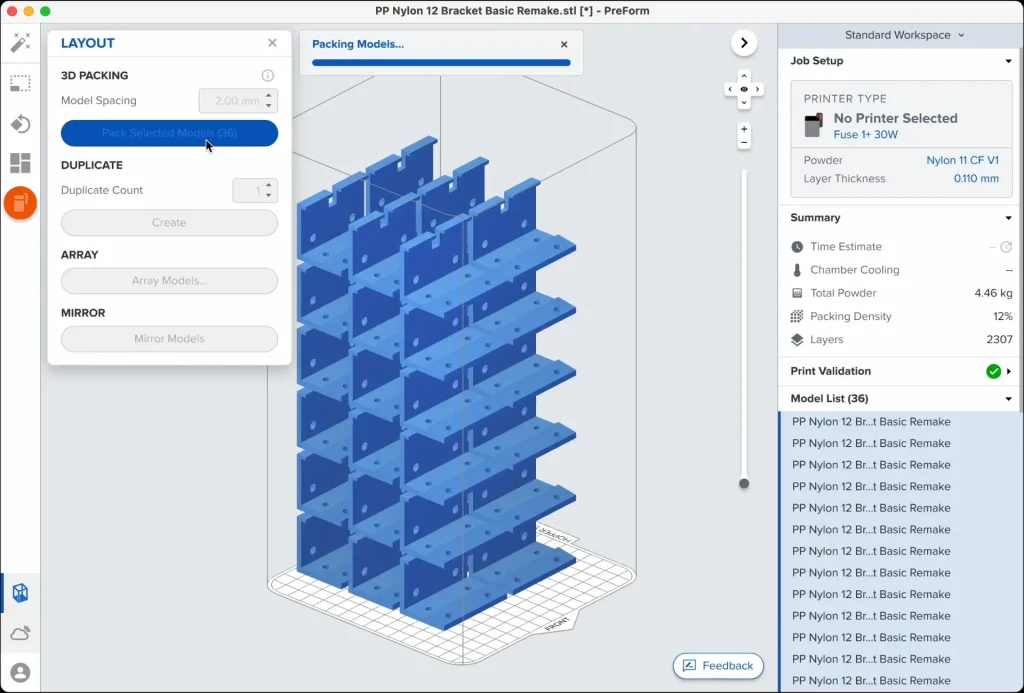1024x693 pixels.
Task: Decrease the Duplicate Count
Action: (268, 196)
